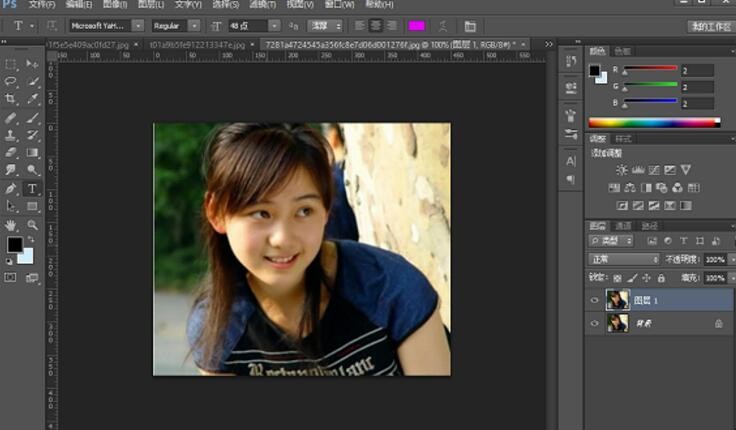The image size is (736, 430).
Task: Select the Healing Brush tool
Action: pos(10,117)
